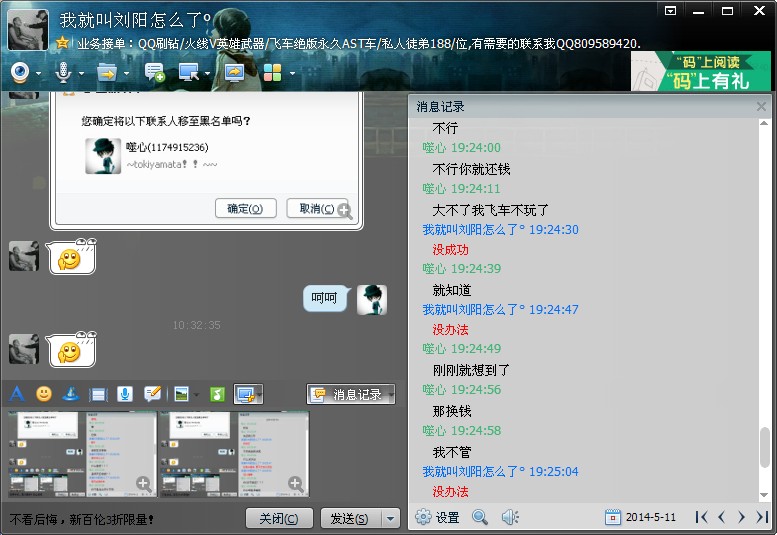Click the signature text with QQ809589420
The height and width of the screenshot is (535, 777).
click(359, 44)
